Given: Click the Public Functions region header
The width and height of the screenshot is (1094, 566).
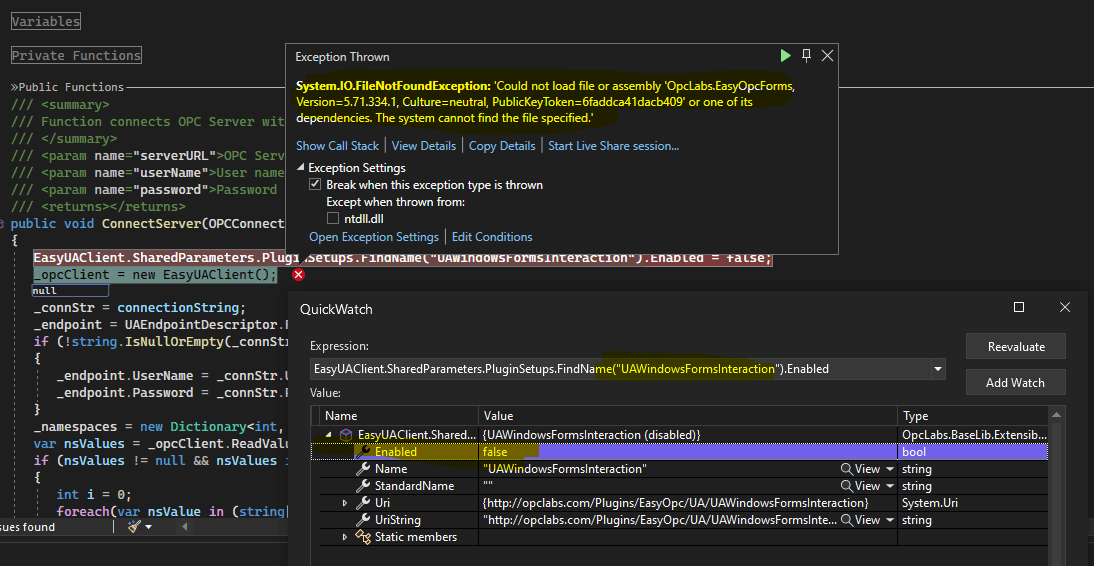Looking at the screenshot, I should point(71,87).
